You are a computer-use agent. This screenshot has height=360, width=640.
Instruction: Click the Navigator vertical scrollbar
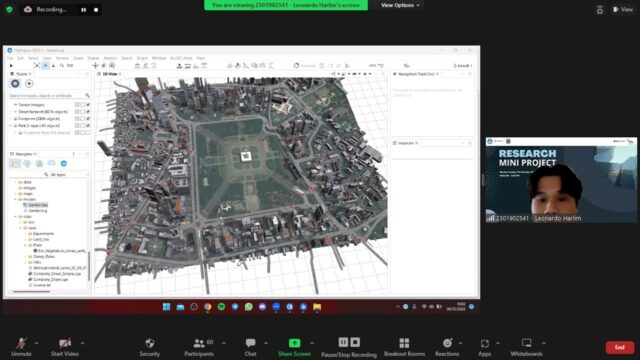click(x=89, y=266)
